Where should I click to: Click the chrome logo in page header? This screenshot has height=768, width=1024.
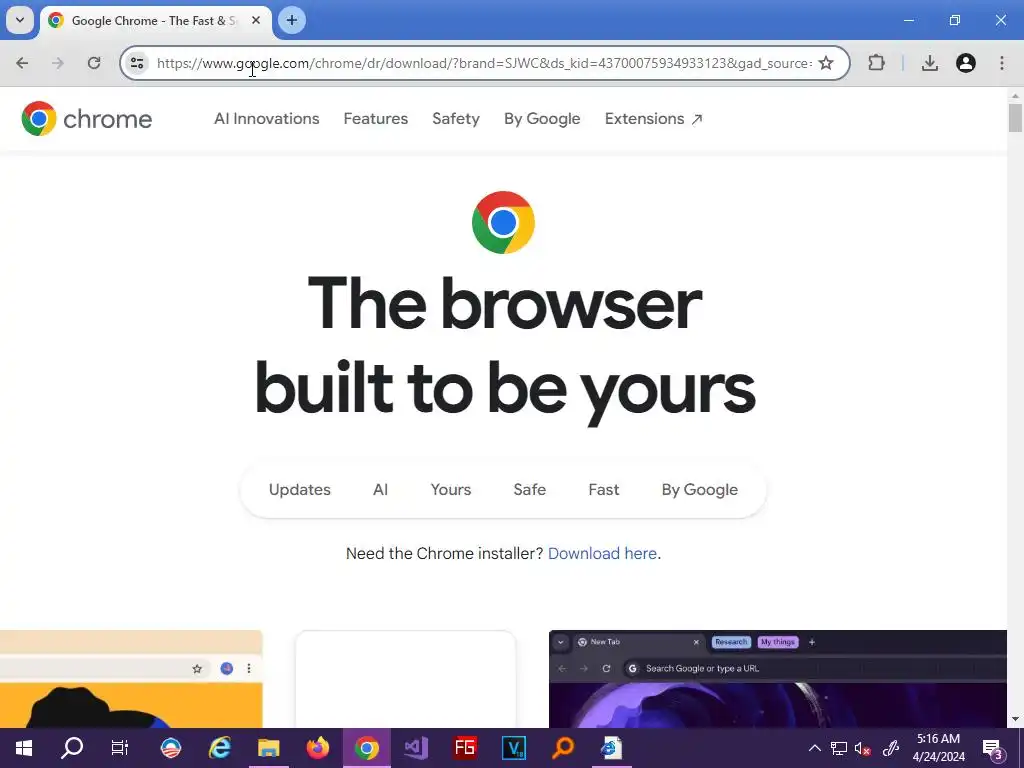[x=87, y=118]
